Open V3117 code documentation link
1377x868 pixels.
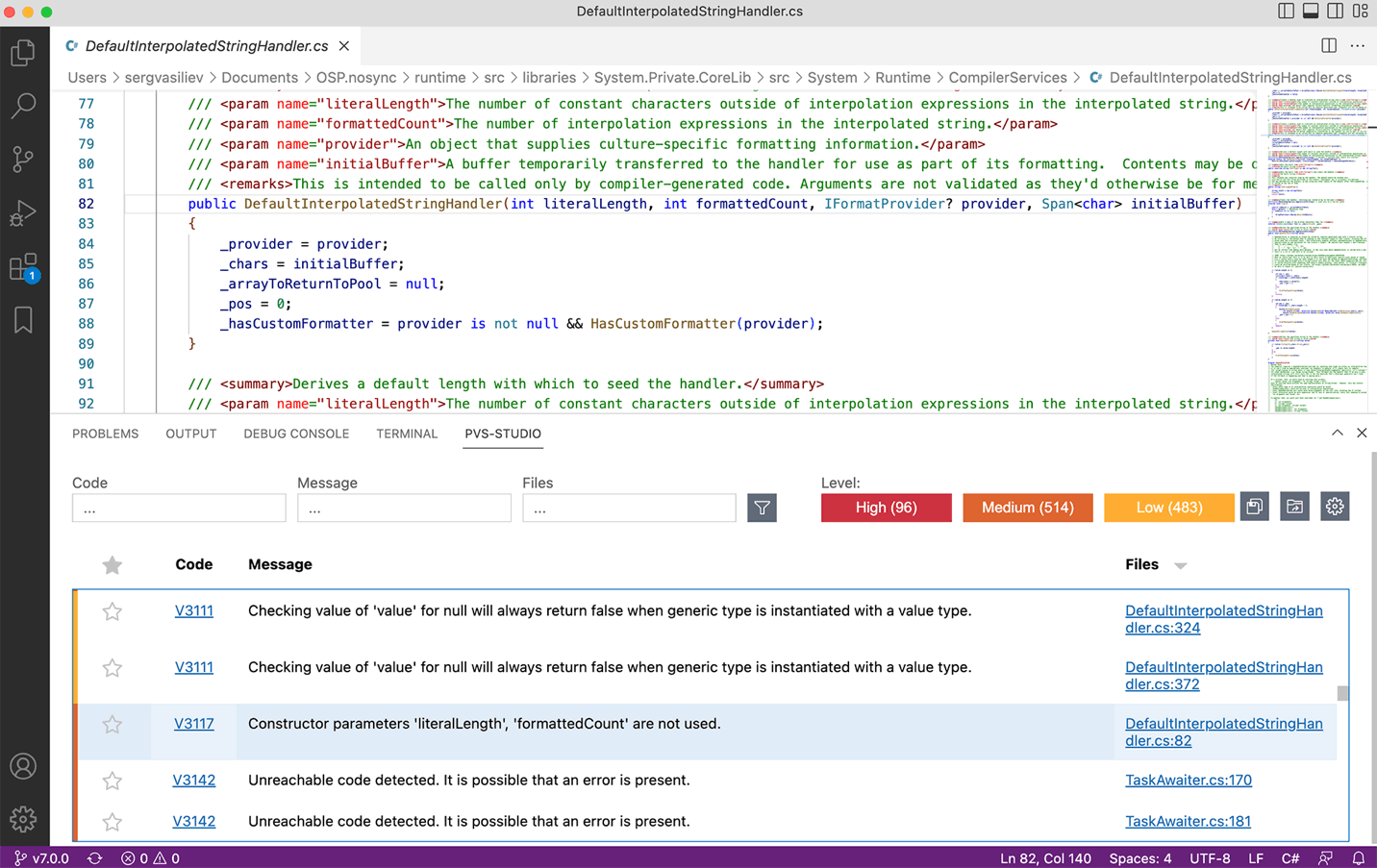(x=194, y=724)
